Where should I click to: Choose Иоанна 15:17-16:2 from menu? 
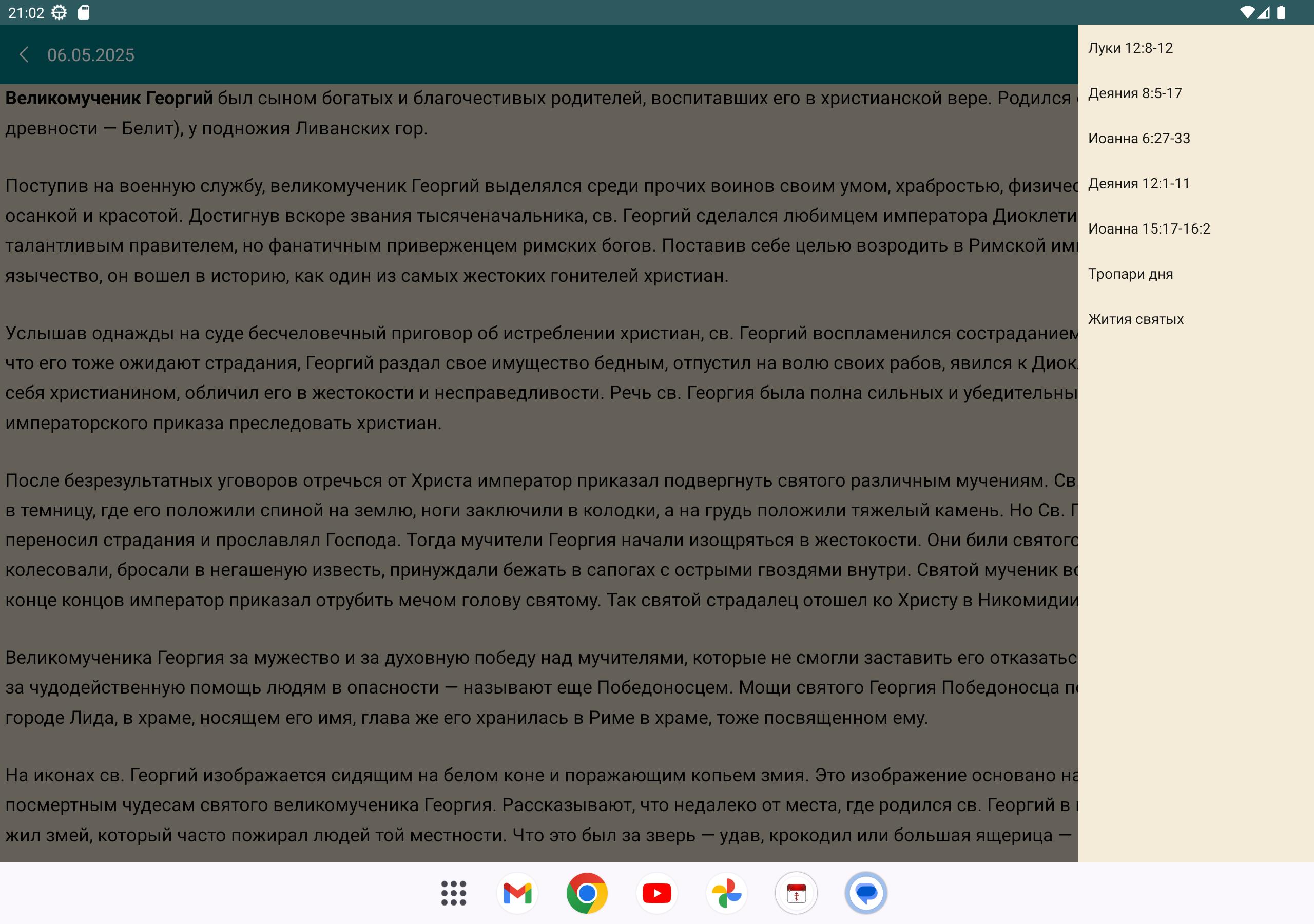1149,229
